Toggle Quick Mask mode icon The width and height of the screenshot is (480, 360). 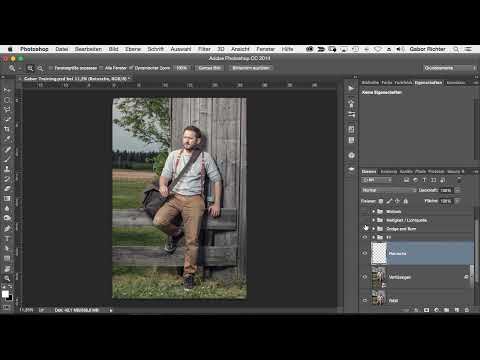click(6, 307)
